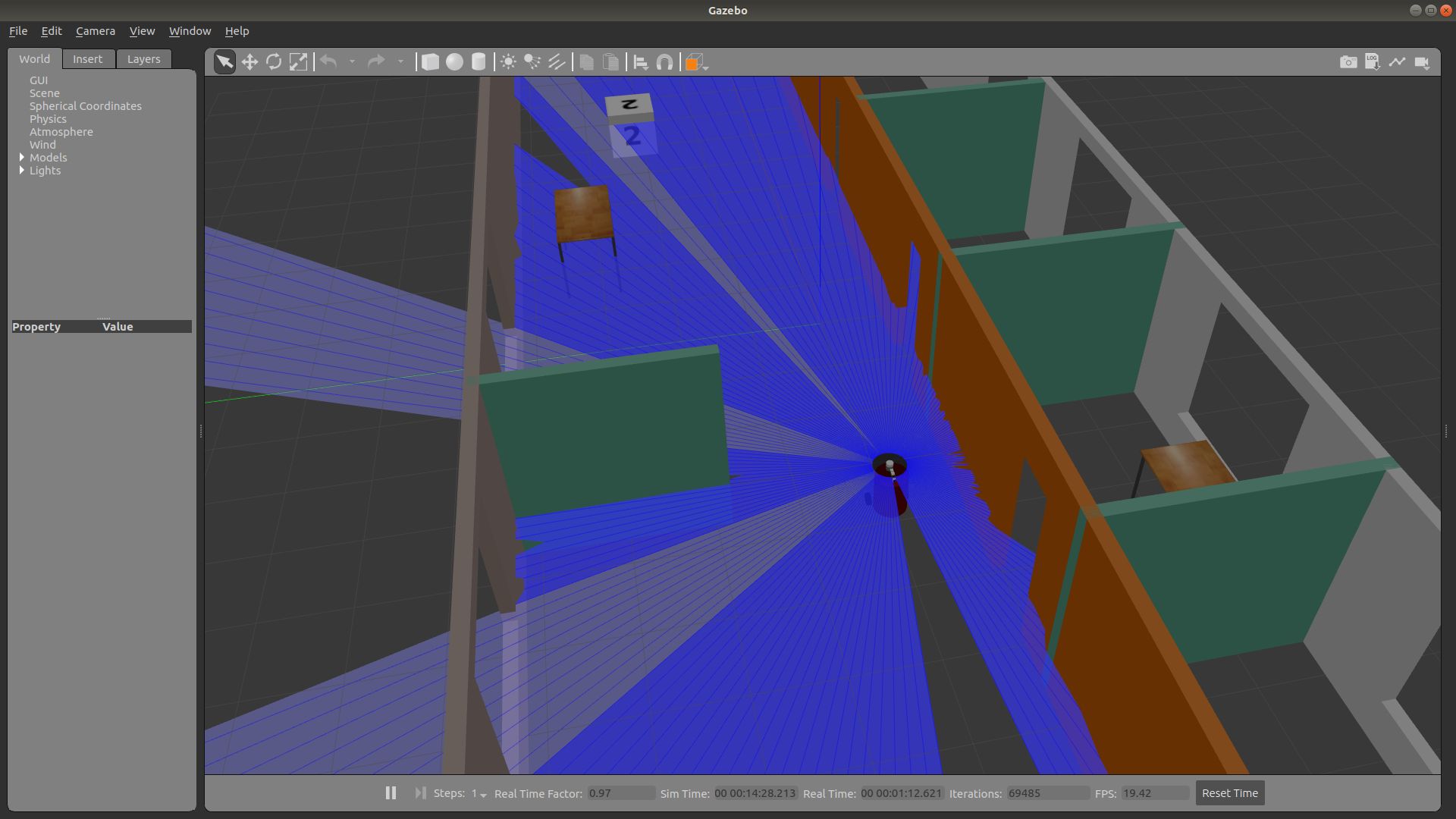Add a point light
The image size is (1456, 819).
(508, 62)
